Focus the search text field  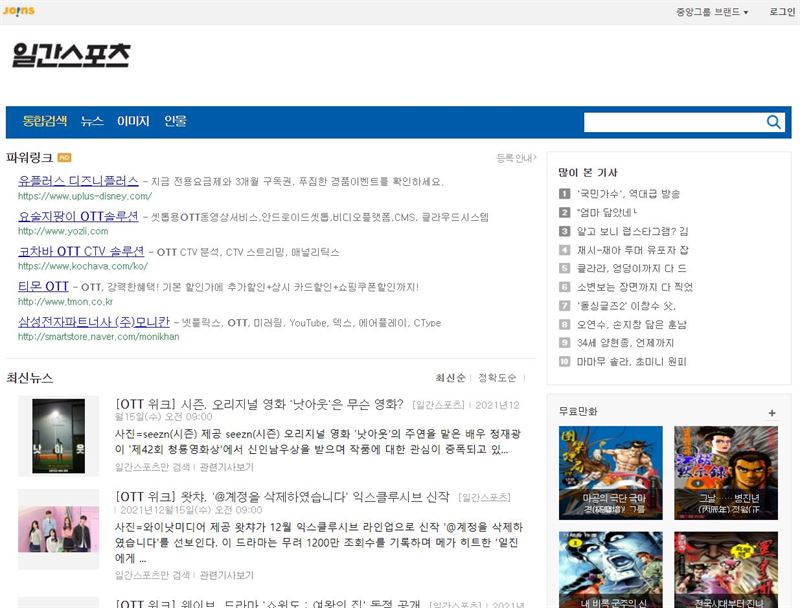tap(673, 122)
